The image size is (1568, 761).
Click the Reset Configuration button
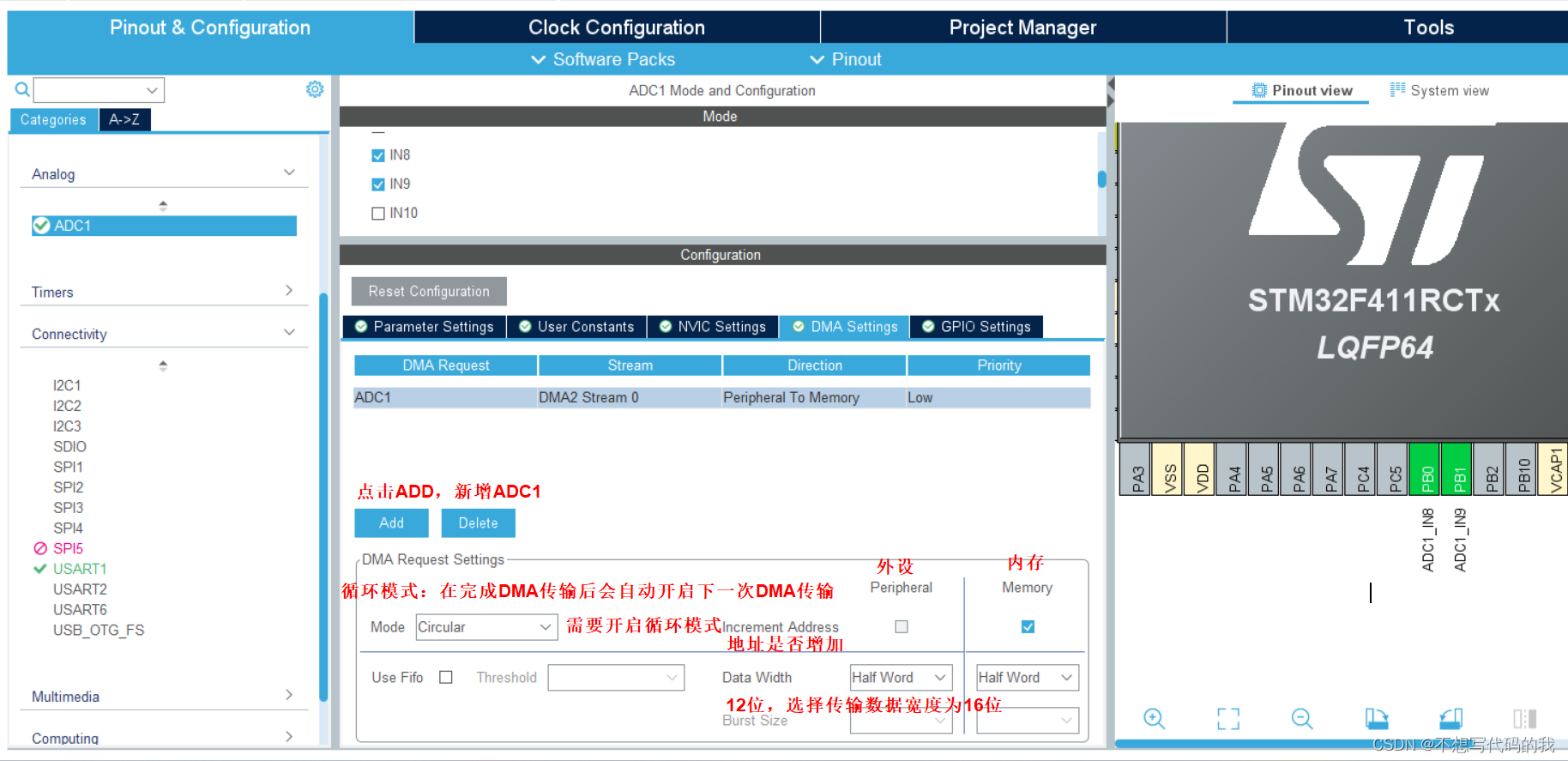429,291
